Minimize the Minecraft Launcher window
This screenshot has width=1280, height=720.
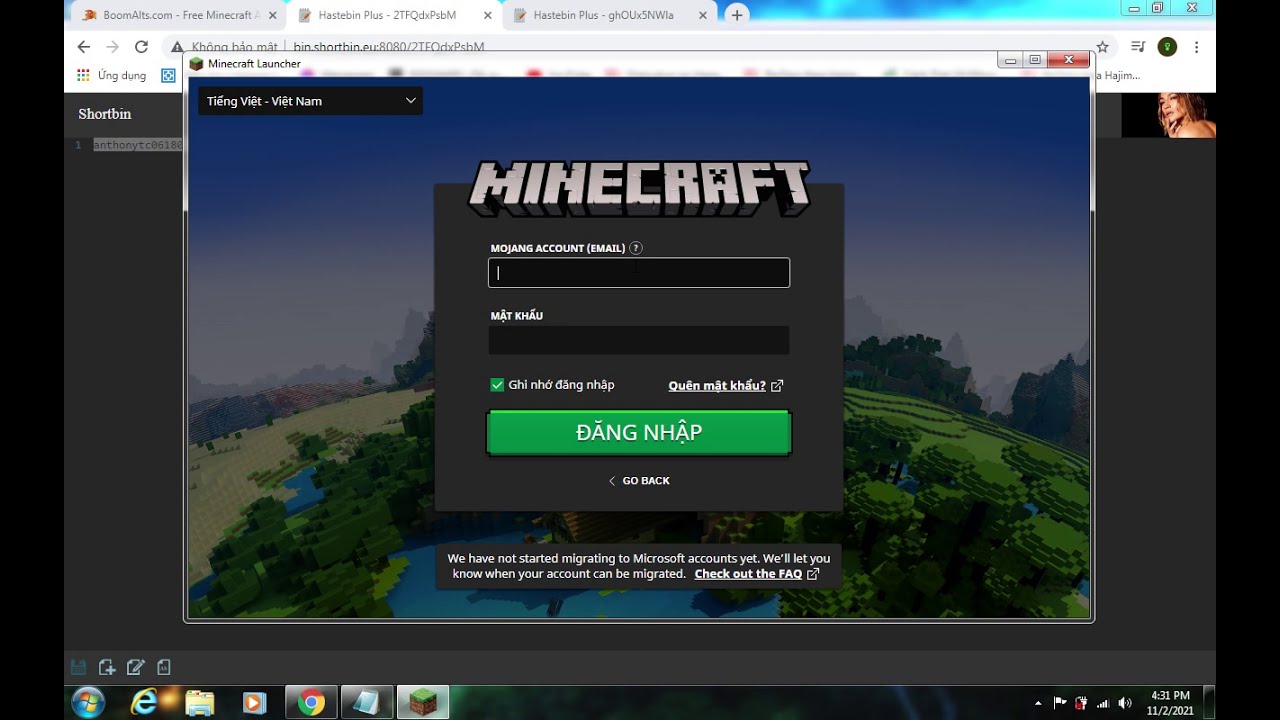(1010, 60)
